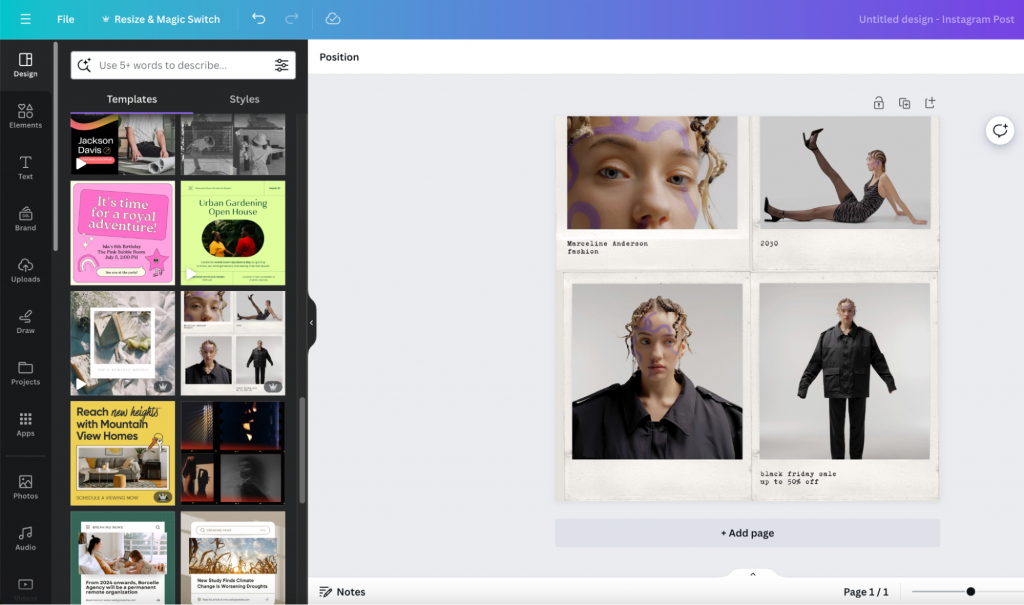The image size is (1024, 605).
Task: Open the Elements sidebar panel
Action: (25, 116)
